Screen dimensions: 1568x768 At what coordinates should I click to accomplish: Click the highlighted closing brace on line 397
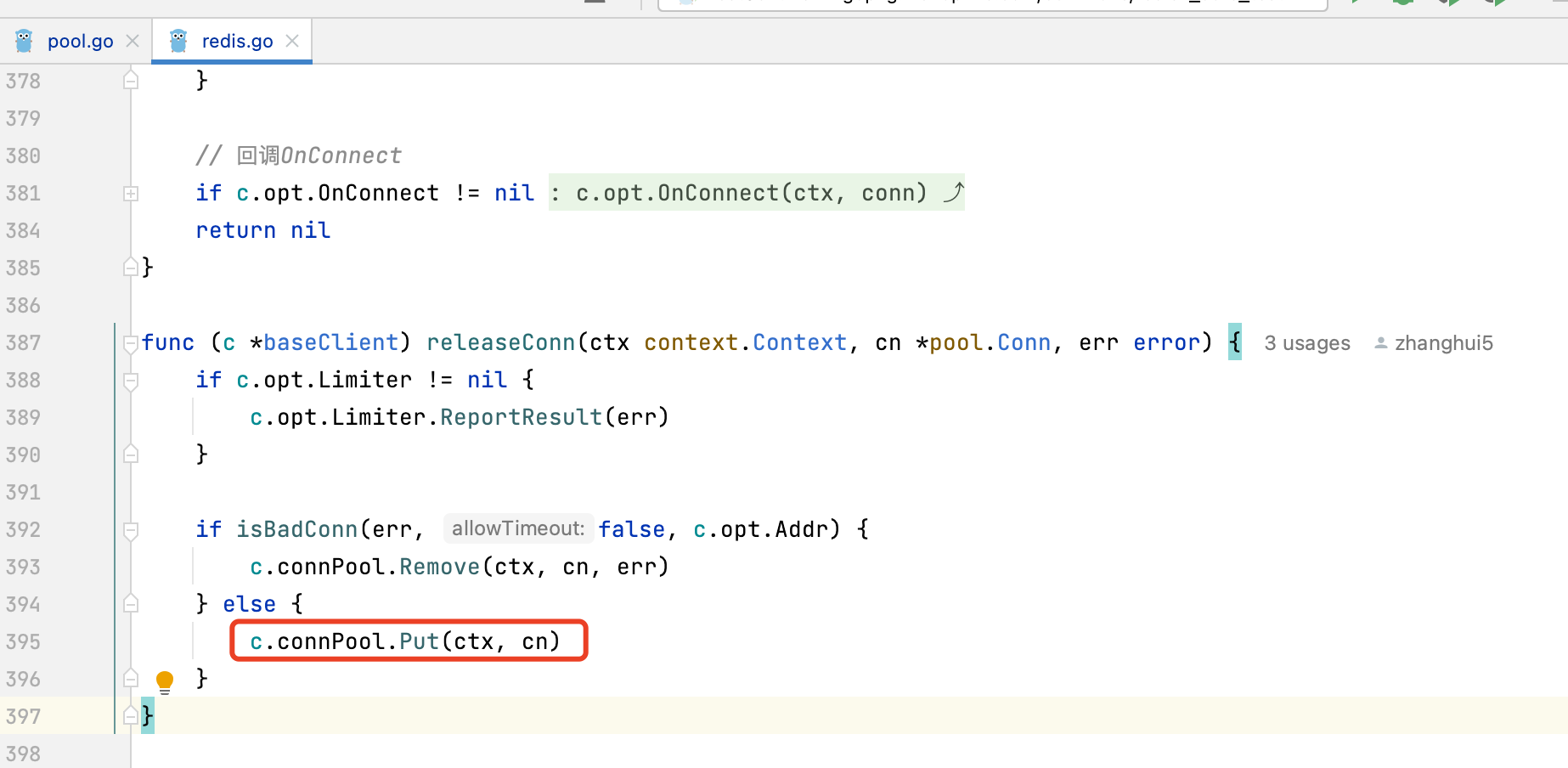tap(148, 715)
